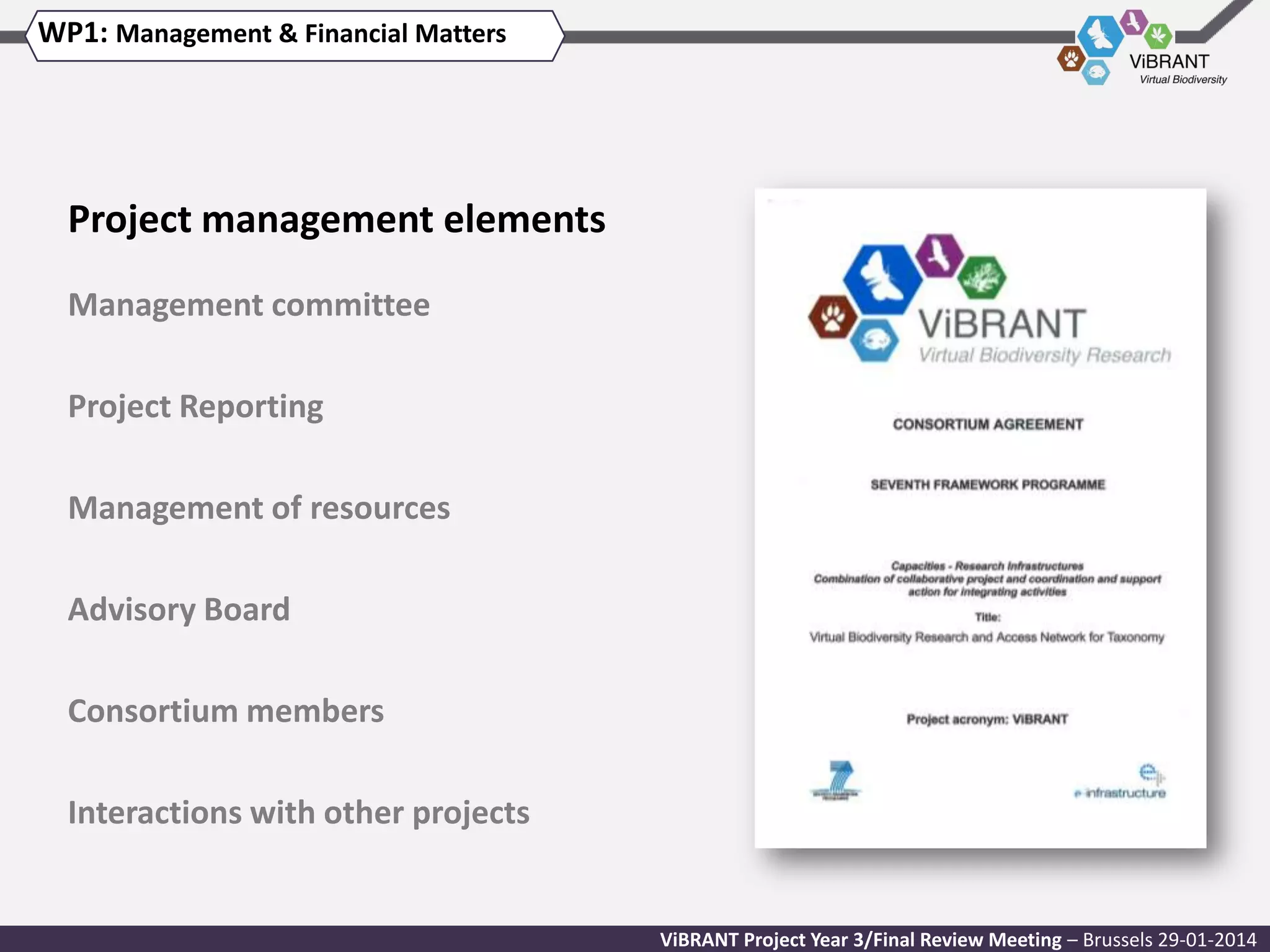Click the Capacities - Research Infrastructures text

987,566
